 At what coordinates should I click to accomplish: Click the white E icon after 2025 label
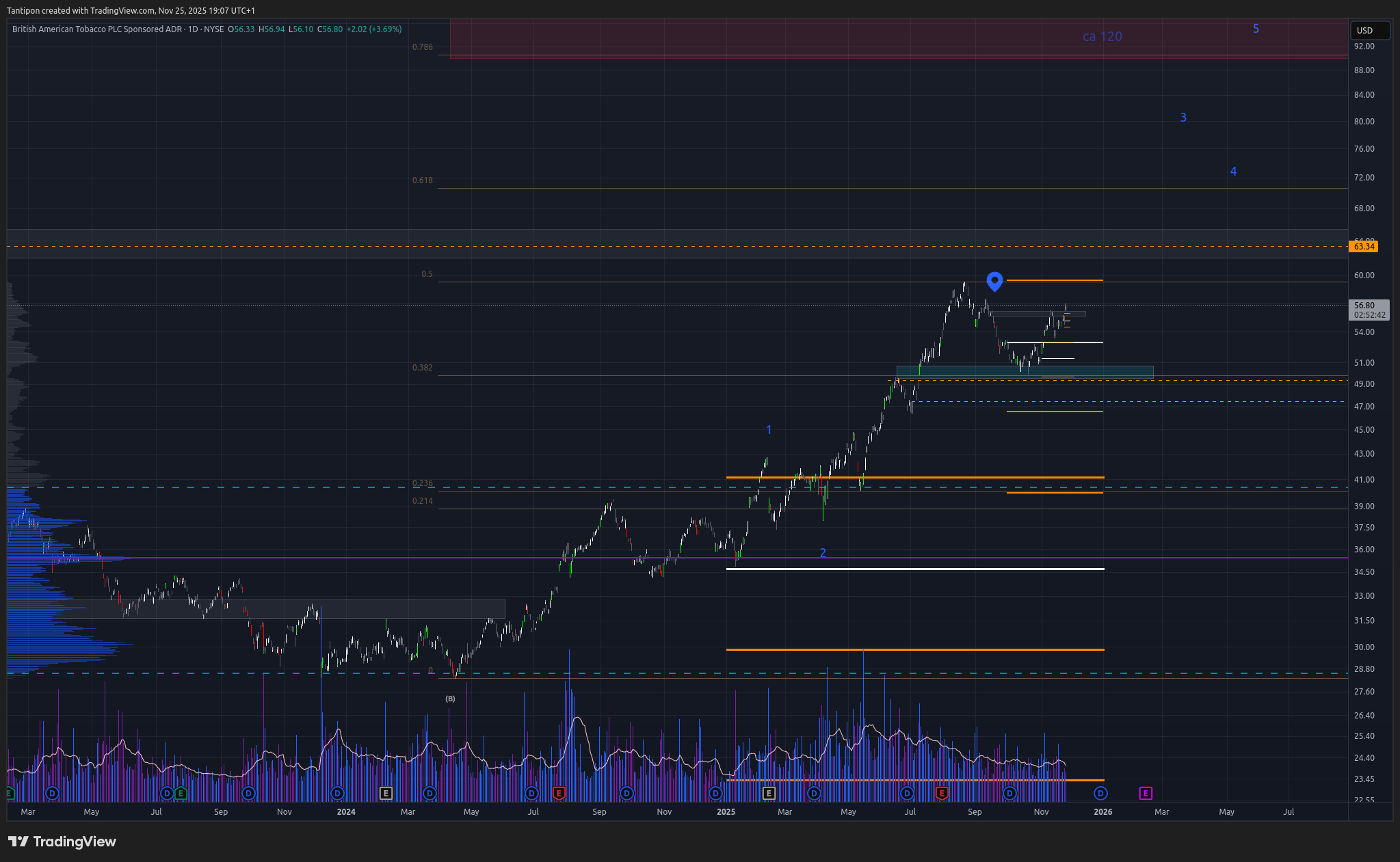pyautogui.click(x=769, y=793)
